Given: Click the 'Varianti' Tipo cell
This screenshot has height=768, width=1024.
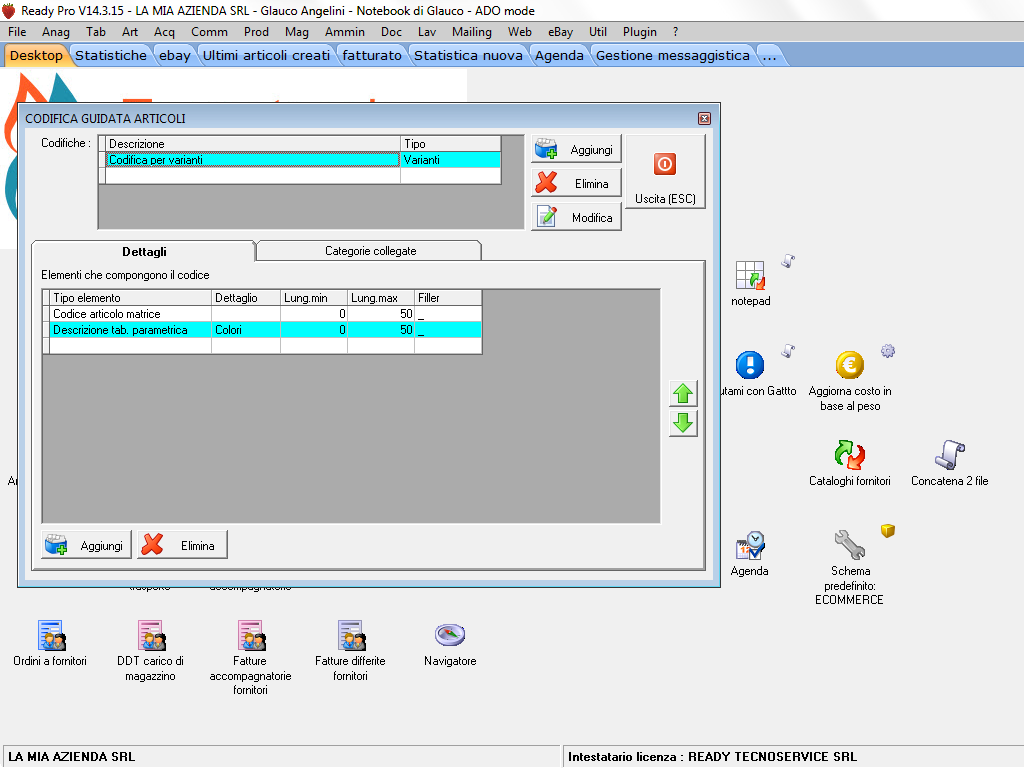Looking at the screenshot, I should click(x=451, y=160).
